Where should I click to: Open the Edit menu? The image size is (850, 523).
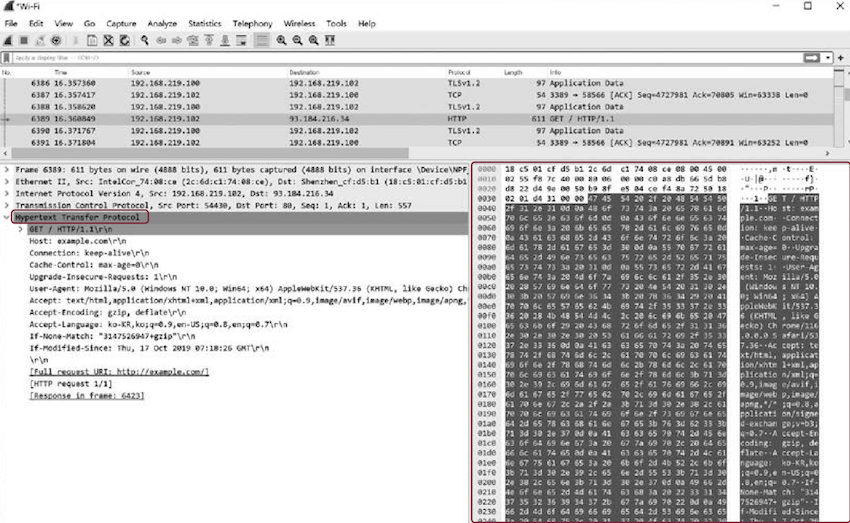point(36,23)
